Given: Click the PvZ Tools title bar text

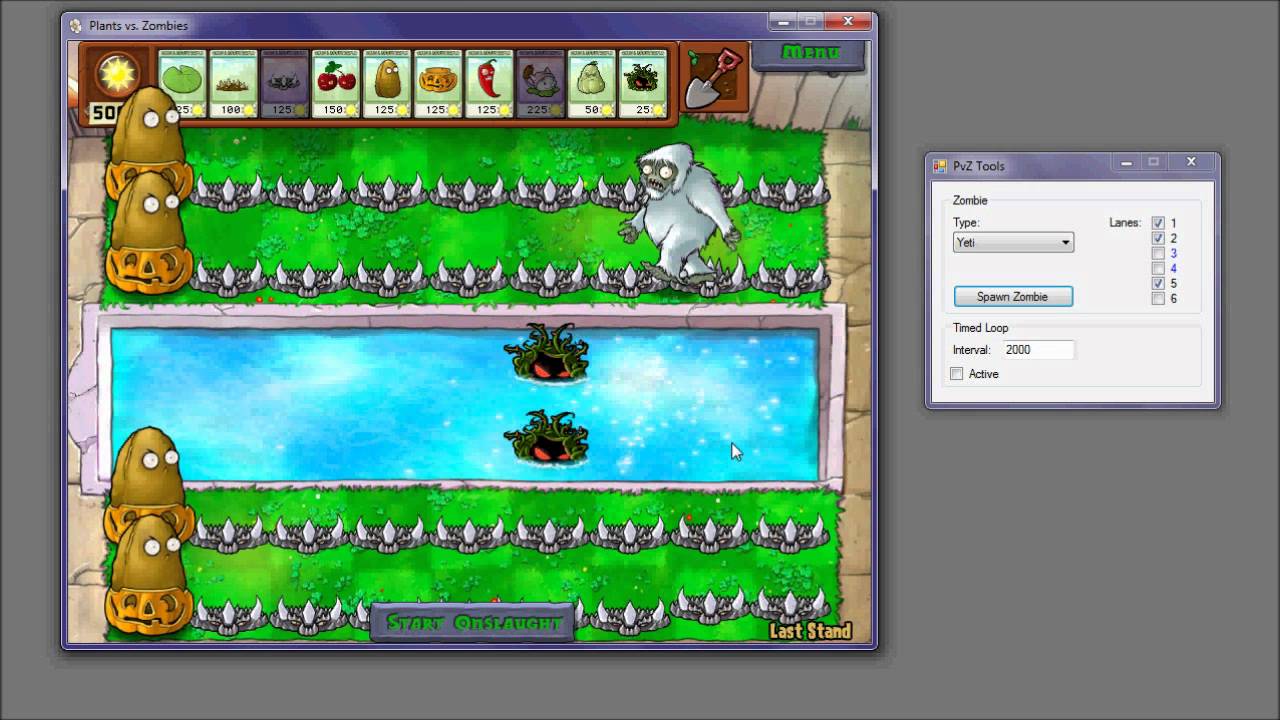Looking at the screenshot, I should click(979, 166).
